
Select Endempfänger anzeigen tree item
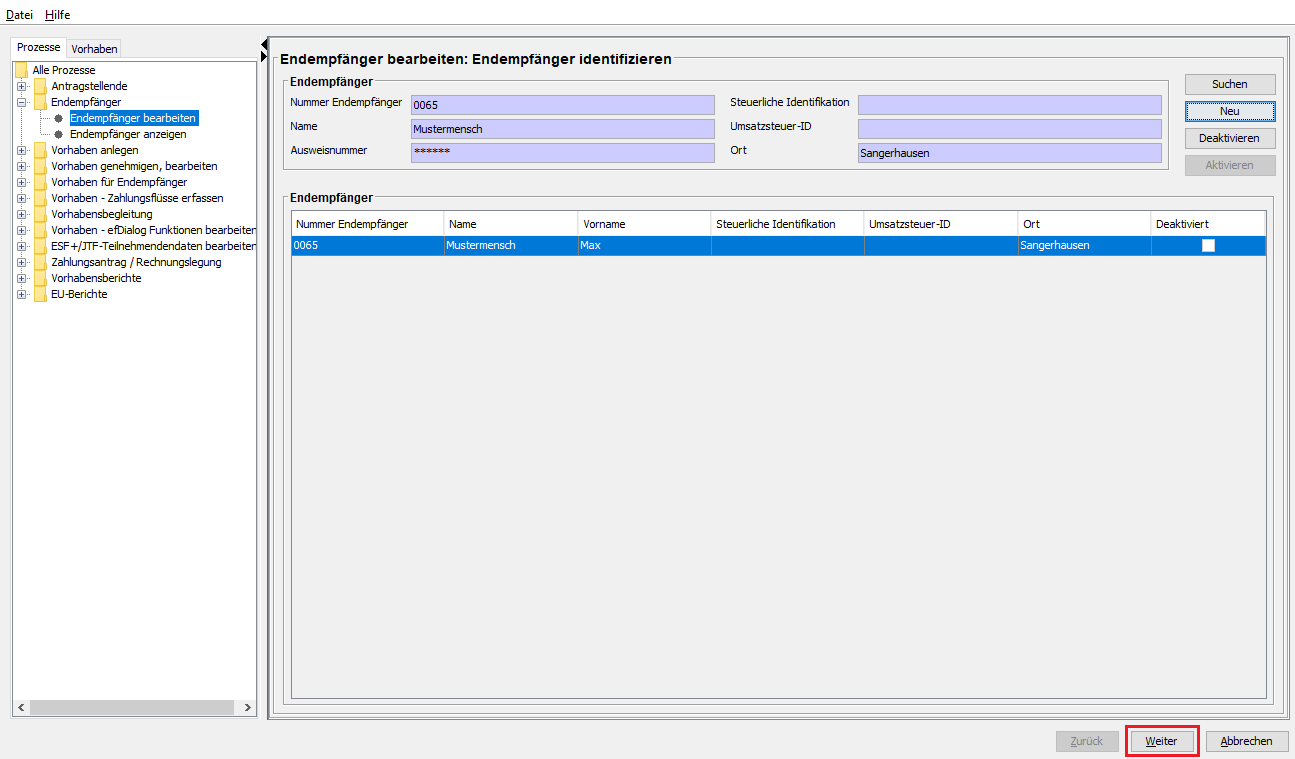point(128,134)
